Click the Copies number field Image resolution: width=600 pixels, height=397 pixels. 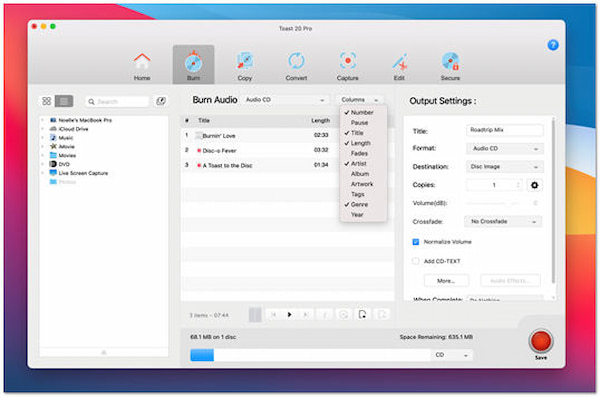491,185
